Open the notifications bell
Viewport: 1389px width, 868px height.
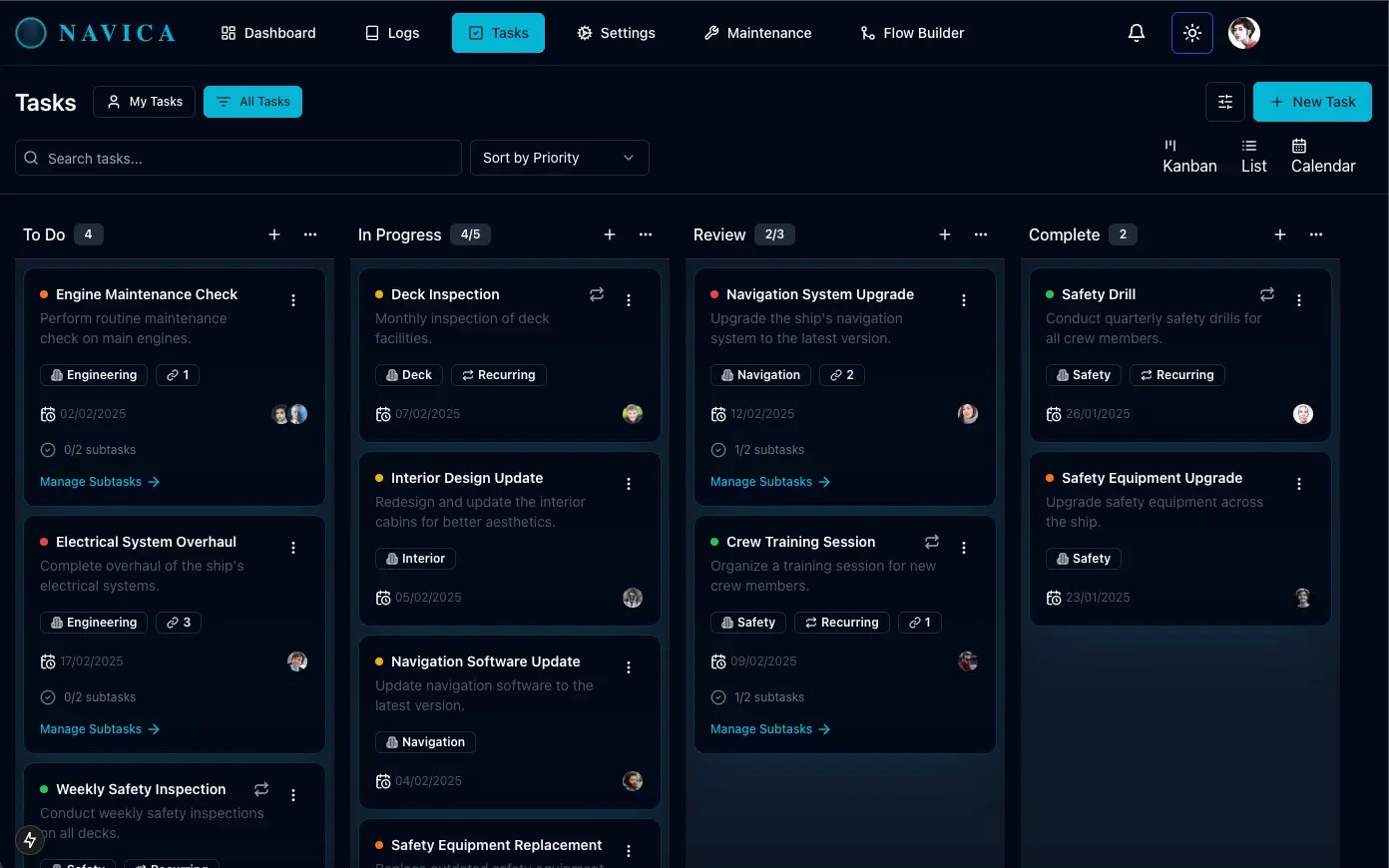[x=1137, y=32]
